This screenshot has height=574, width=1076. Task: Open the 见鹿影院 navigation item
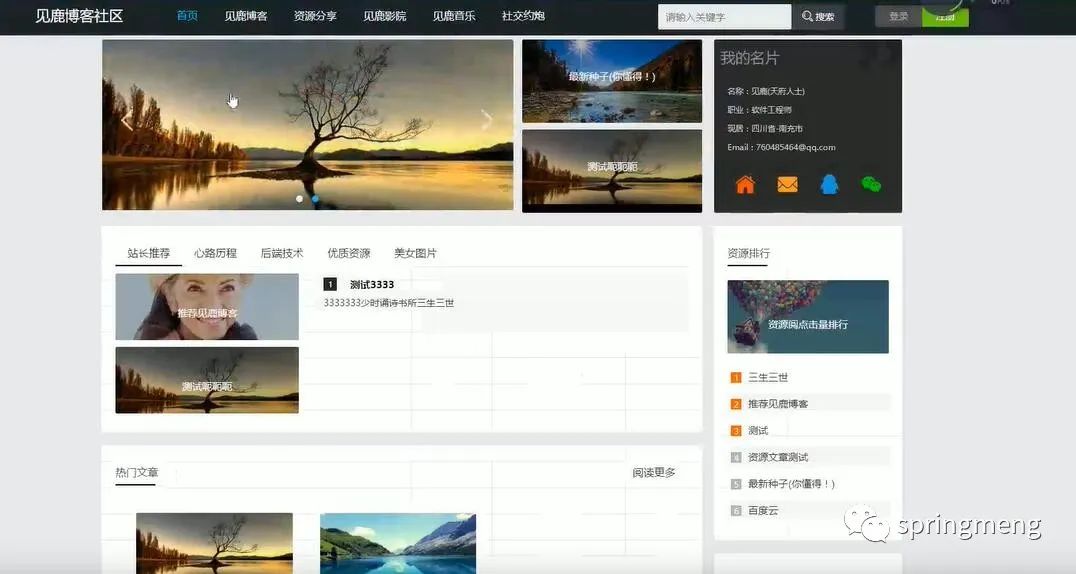click(384, 16)
